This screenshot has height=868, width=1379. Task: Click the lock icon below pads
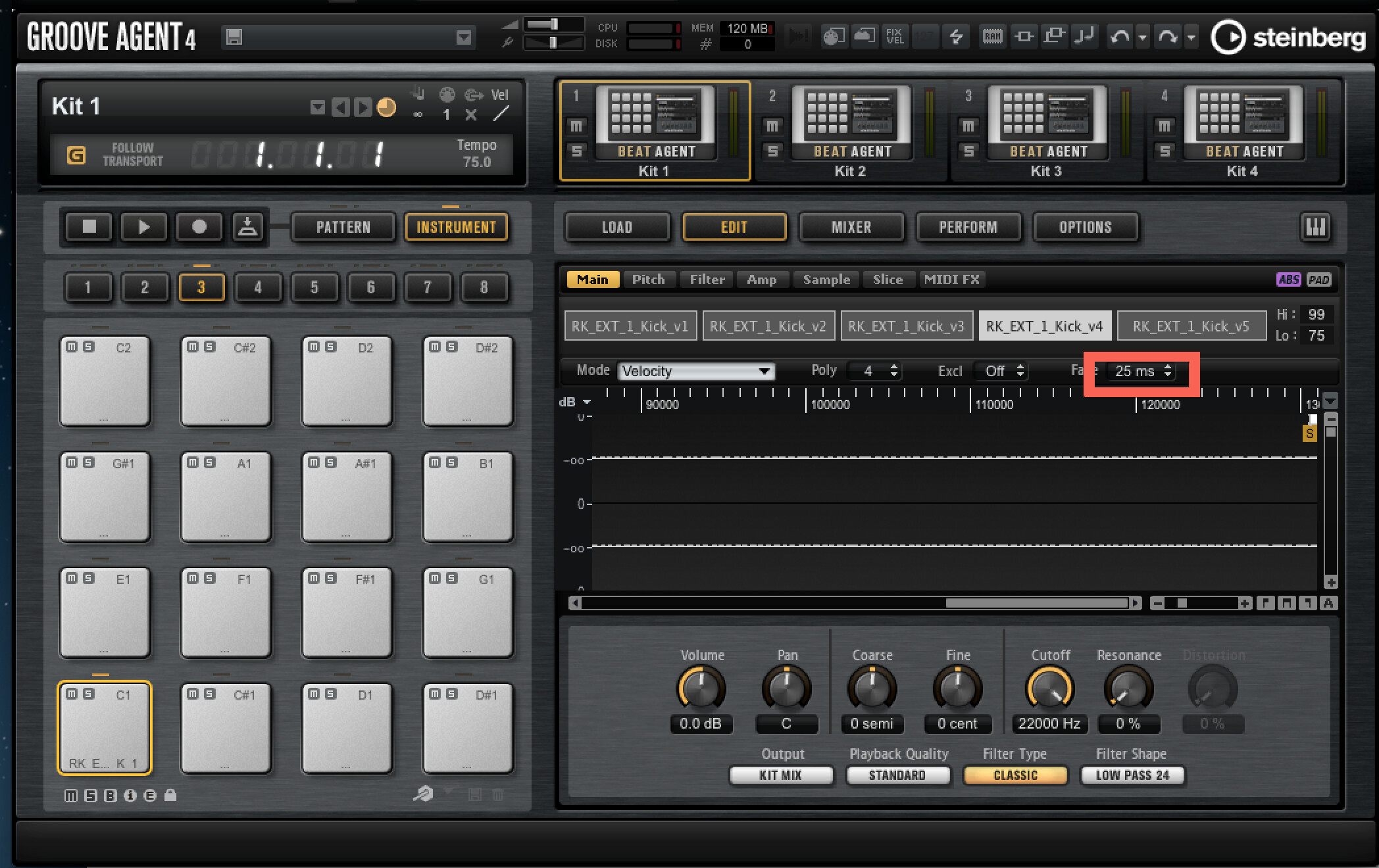point(170,796)
